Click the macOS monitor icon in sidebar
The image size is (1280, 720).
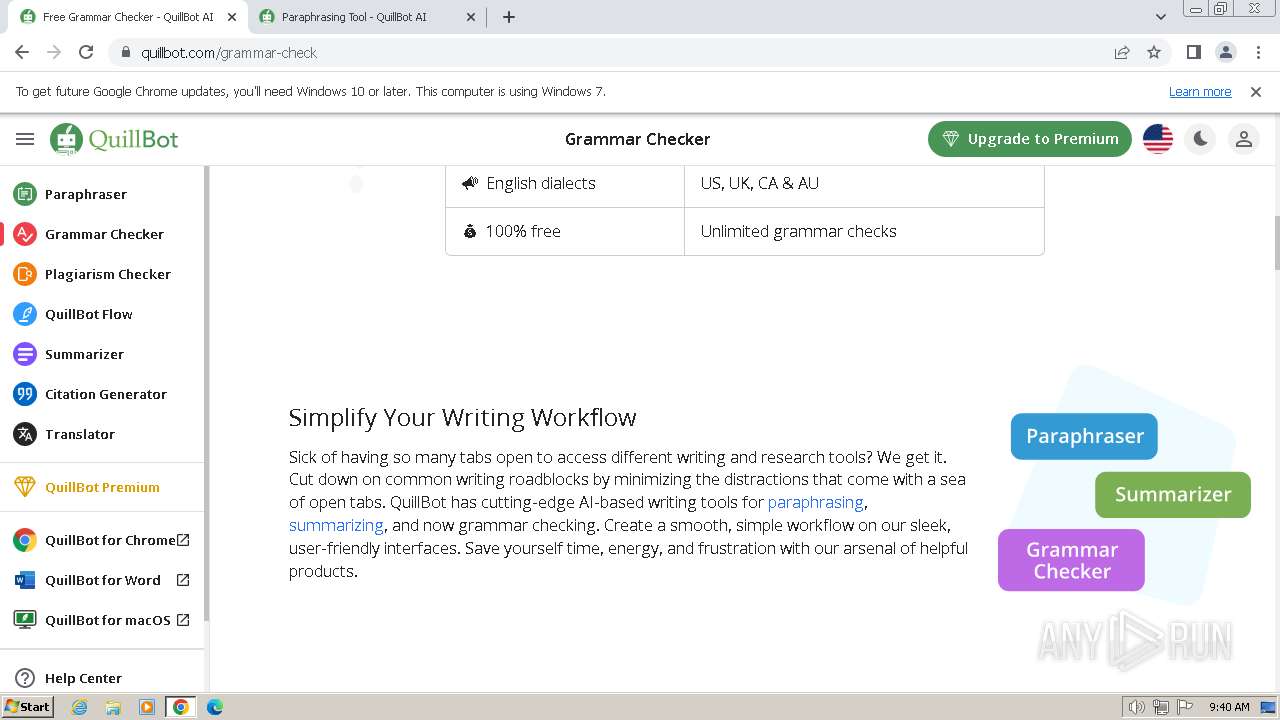point(25,620)
